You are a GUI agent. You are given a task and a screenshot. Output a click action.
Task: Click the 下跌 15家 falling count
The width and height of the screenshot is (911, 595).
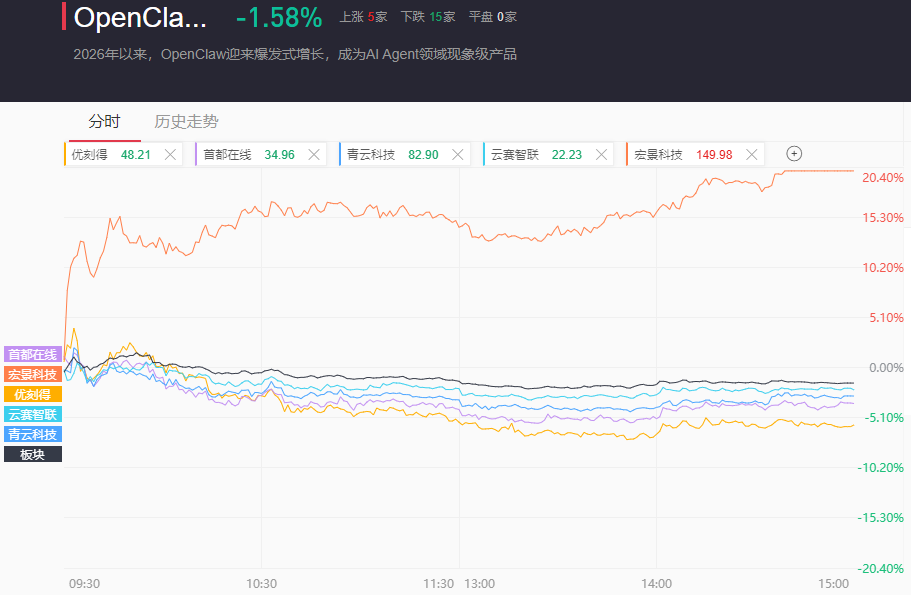coord(427,17)
